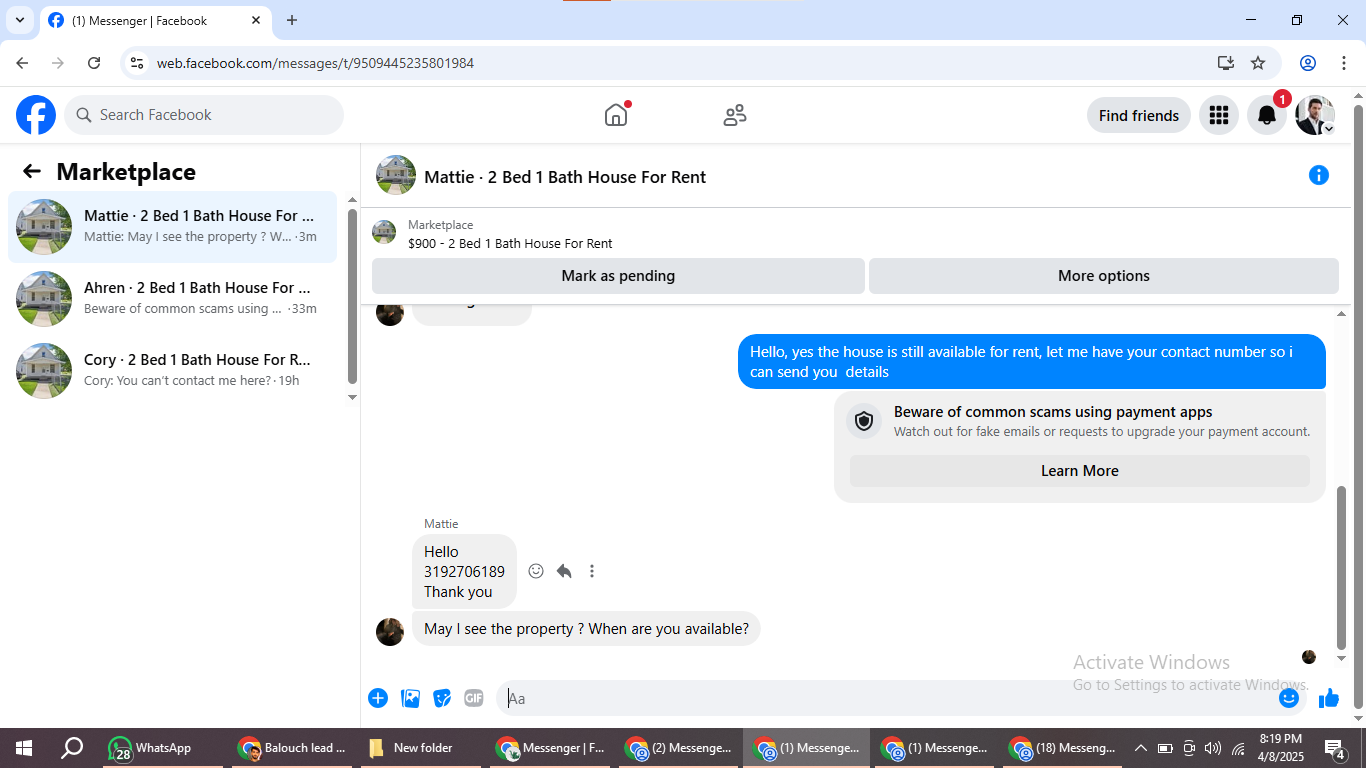Choose a GIF in the composer
Screen dimensions: 1366x768
(x=474, y=698)
